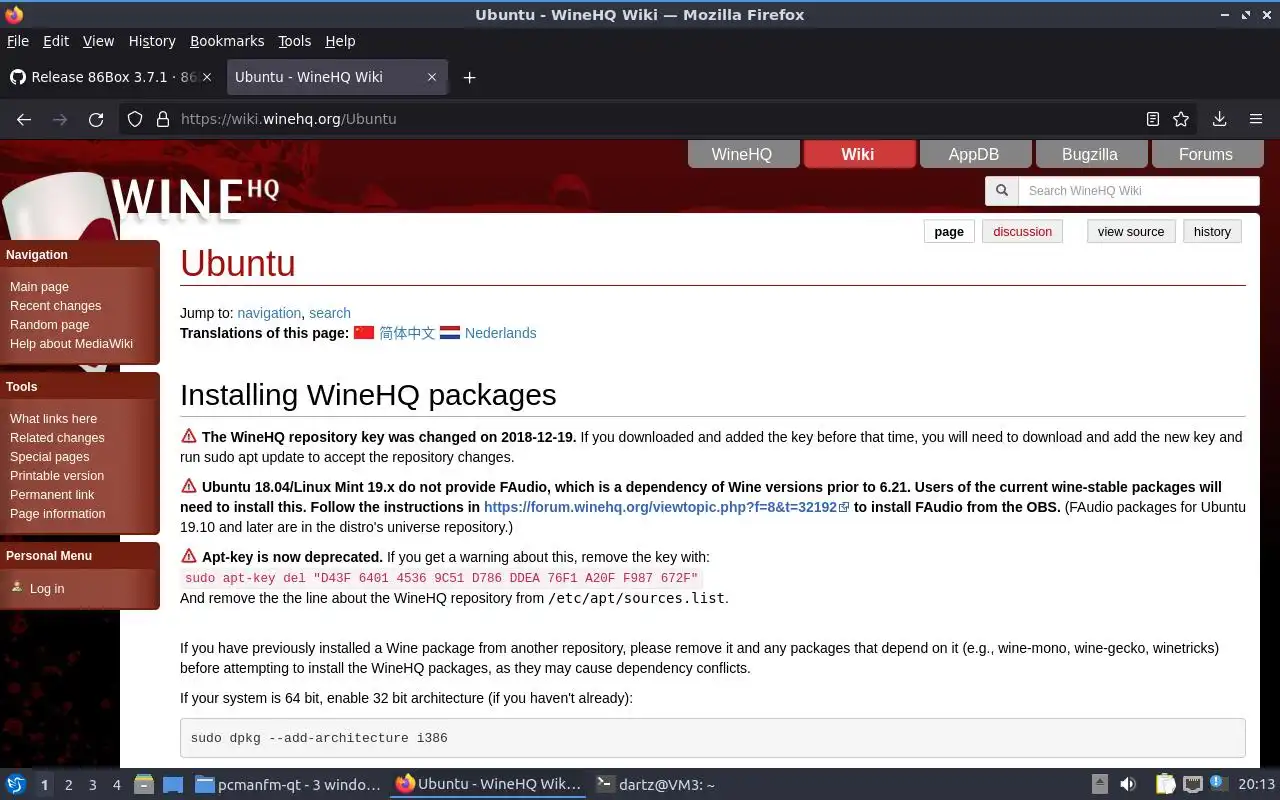Open the page history tab
Viewport: 1280px width, 800px height.
pos(1212,232)
